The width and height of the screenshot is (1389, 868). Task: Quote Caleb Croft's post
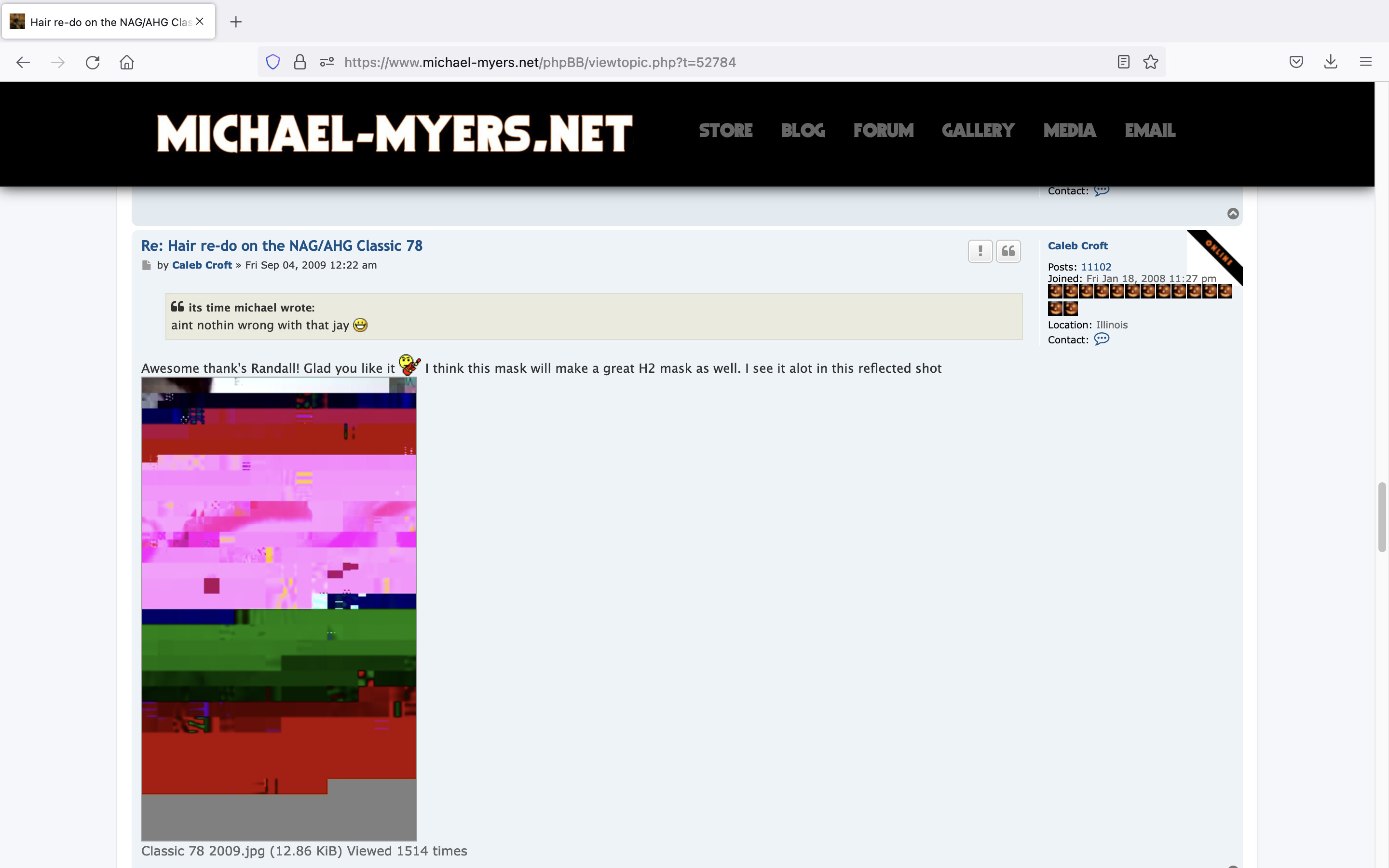tap(1008, 251)
